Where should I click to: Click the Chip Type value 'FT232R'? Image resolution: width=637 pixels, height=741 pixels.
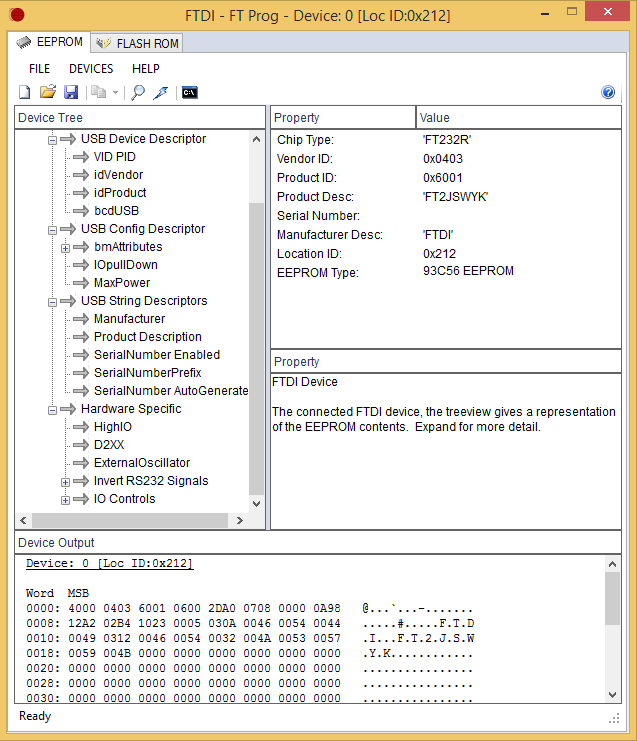447,140
